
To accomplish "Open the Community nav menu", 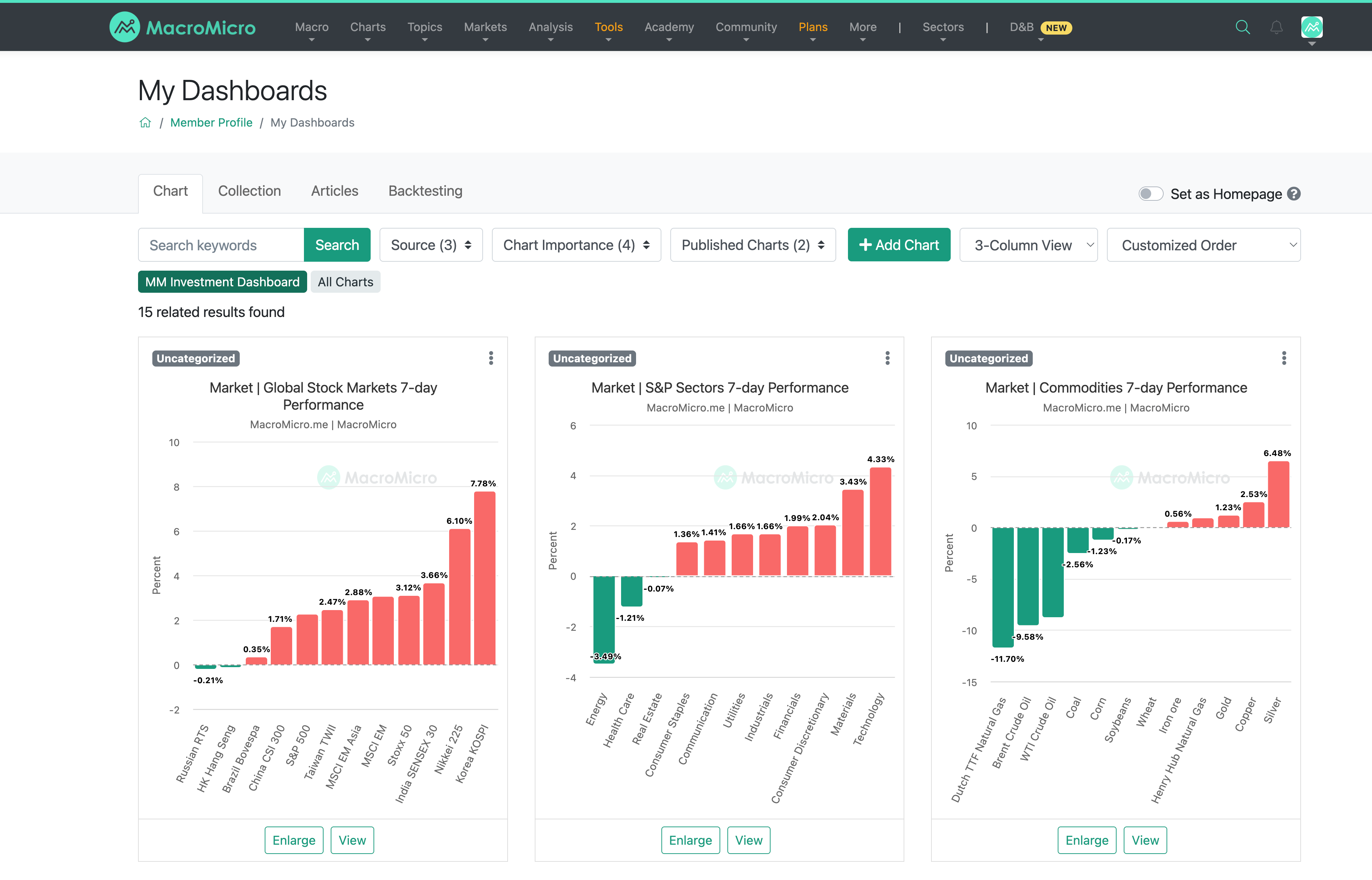I will pos(746,27).
